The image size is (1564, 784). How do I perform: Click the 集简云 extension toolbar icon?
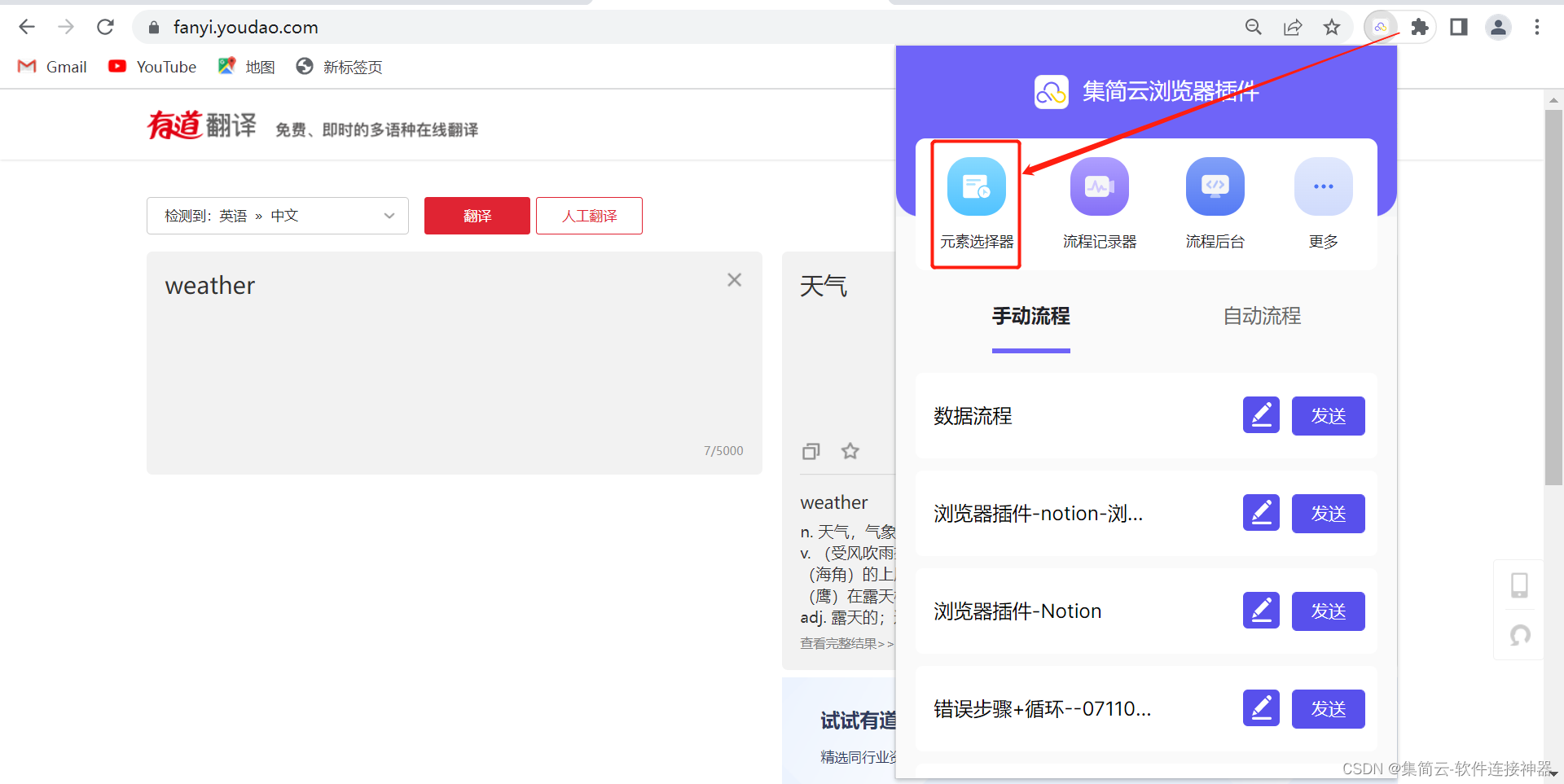click(1380, 28)
